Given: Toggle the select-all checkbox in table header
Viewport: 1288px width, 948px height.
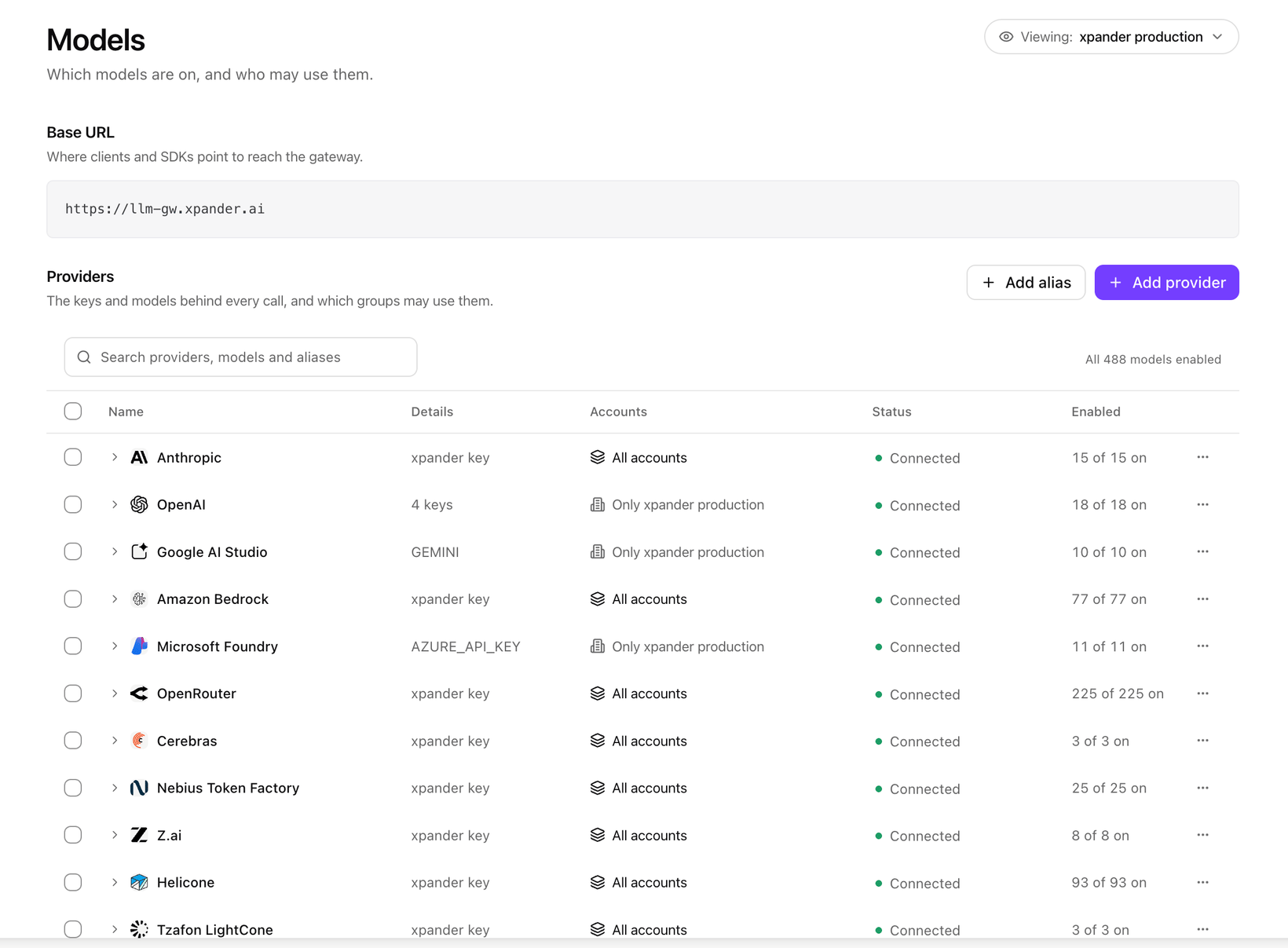Looking at the screenshot, I should (x=73, y=411).
